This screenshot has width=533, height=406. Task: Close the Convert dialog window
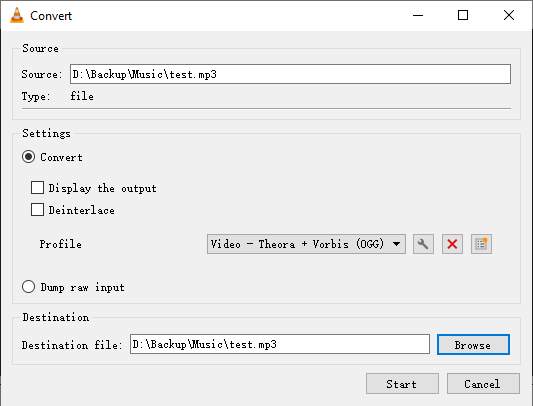(x=509, y=15)
